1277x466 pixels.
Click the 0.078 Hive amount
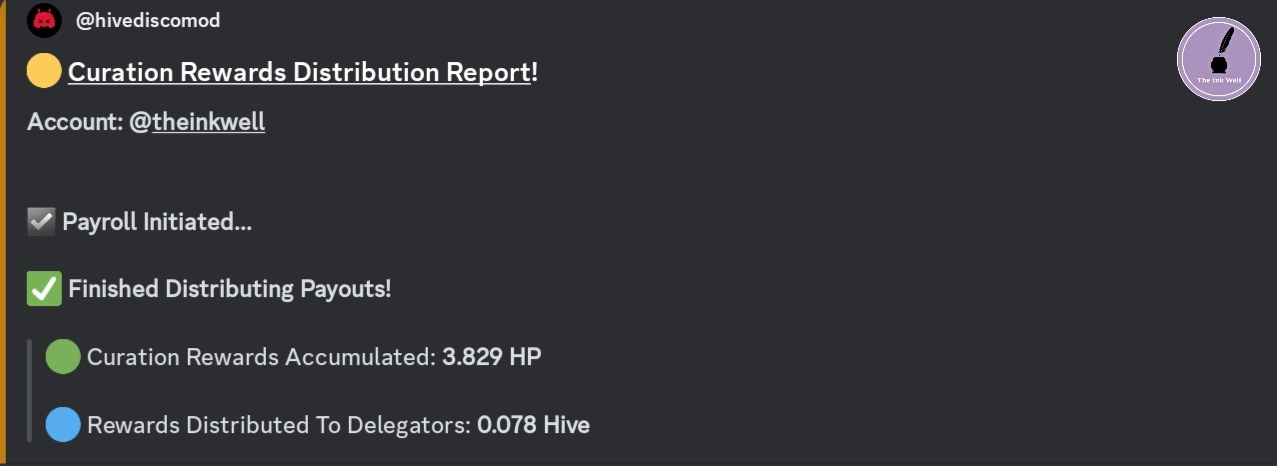tap(533, 425)
